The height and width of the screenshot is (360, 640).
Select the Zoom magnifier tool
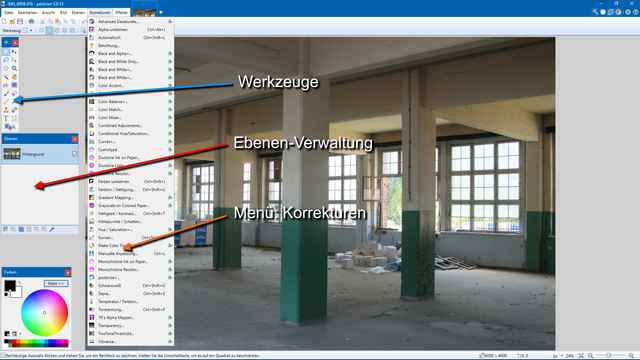coord(14,69)
